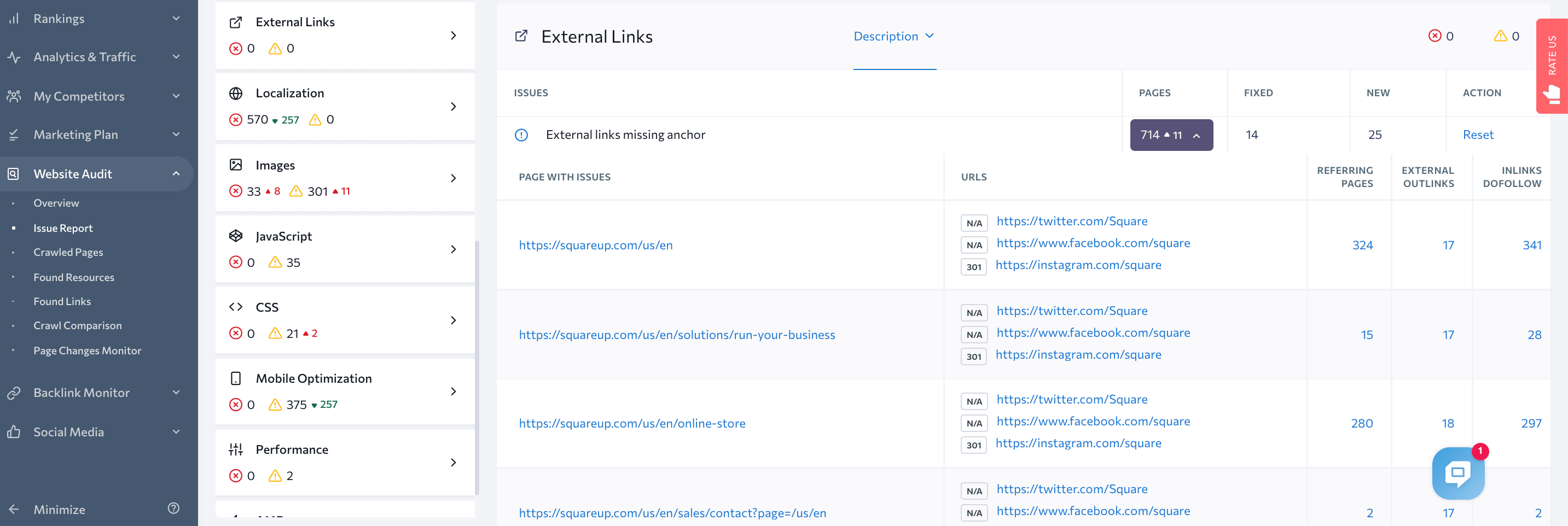This screenshot has width=1568, height=526.
Task: Click the External Links card icon
Action: pyautogui.click(x=236, y=22)
